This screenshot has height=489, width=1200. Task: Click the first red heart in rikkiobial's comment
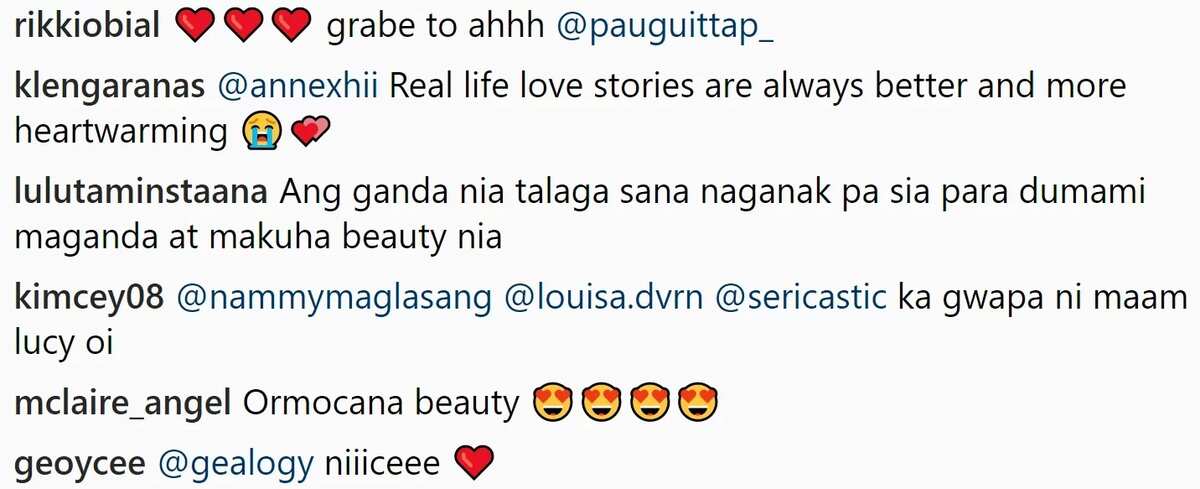pyautogui.click(x=195, y=29)
